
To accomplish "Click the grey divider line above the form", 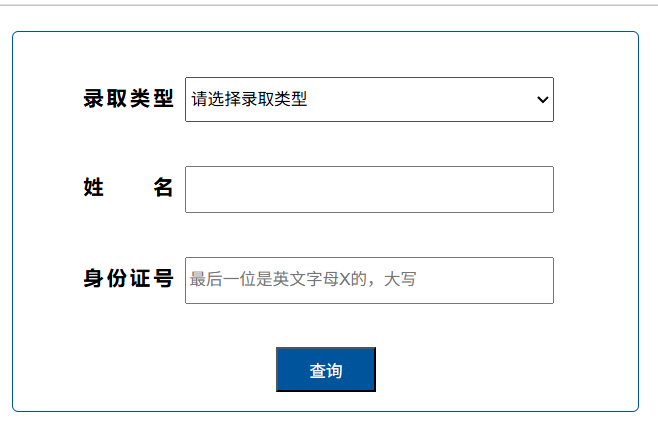I will click(329, 5).
